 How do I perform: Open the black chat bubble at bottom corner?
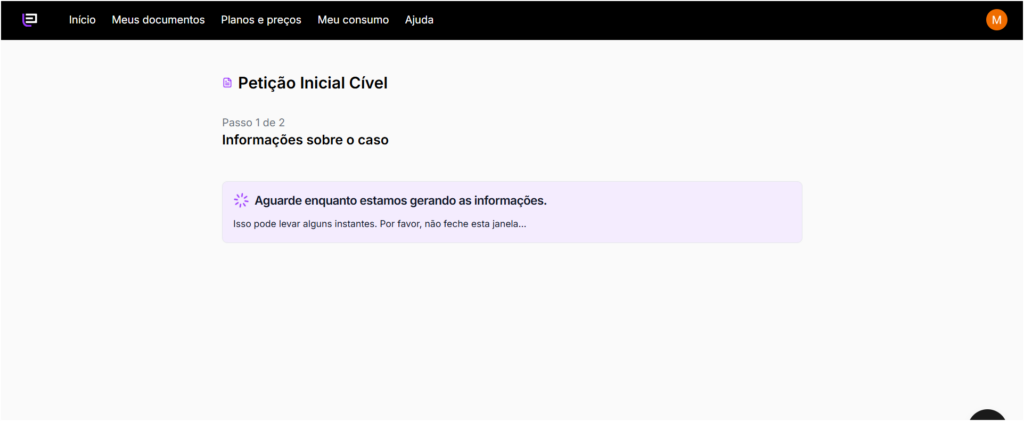coord(987,416)
